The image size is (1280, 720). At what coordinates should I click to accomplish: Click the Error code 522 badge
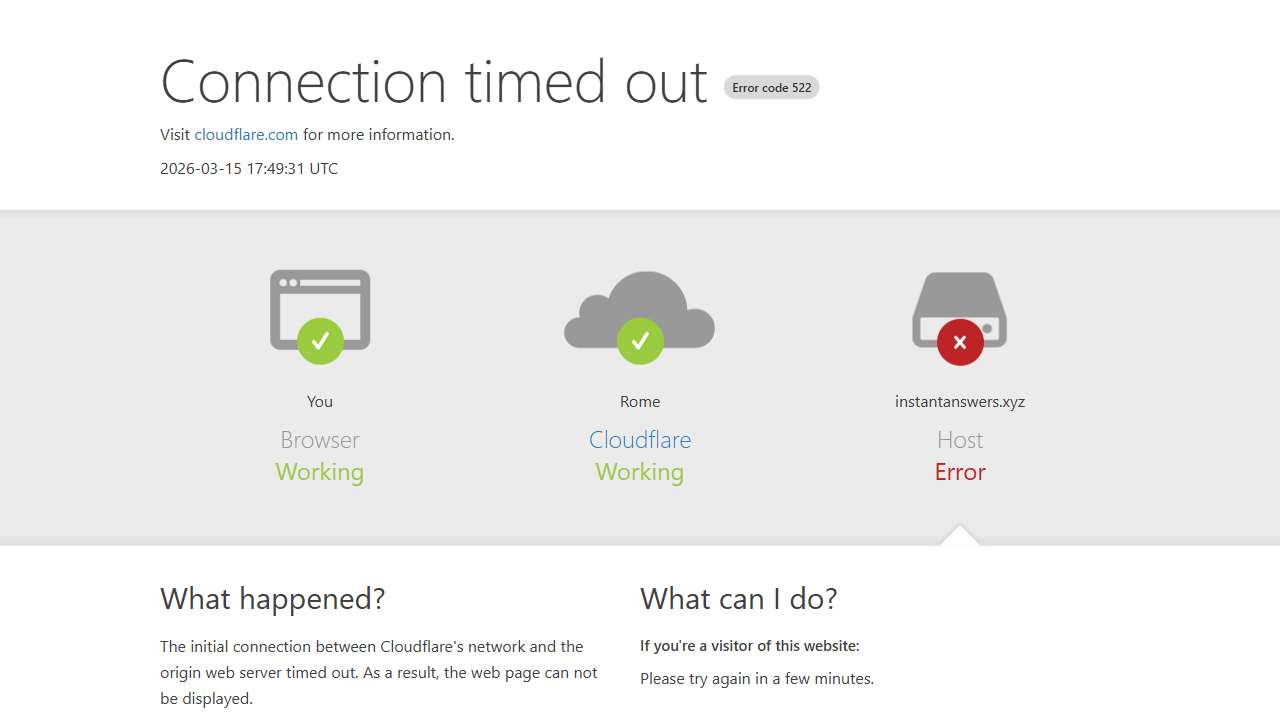coord(771,88)
